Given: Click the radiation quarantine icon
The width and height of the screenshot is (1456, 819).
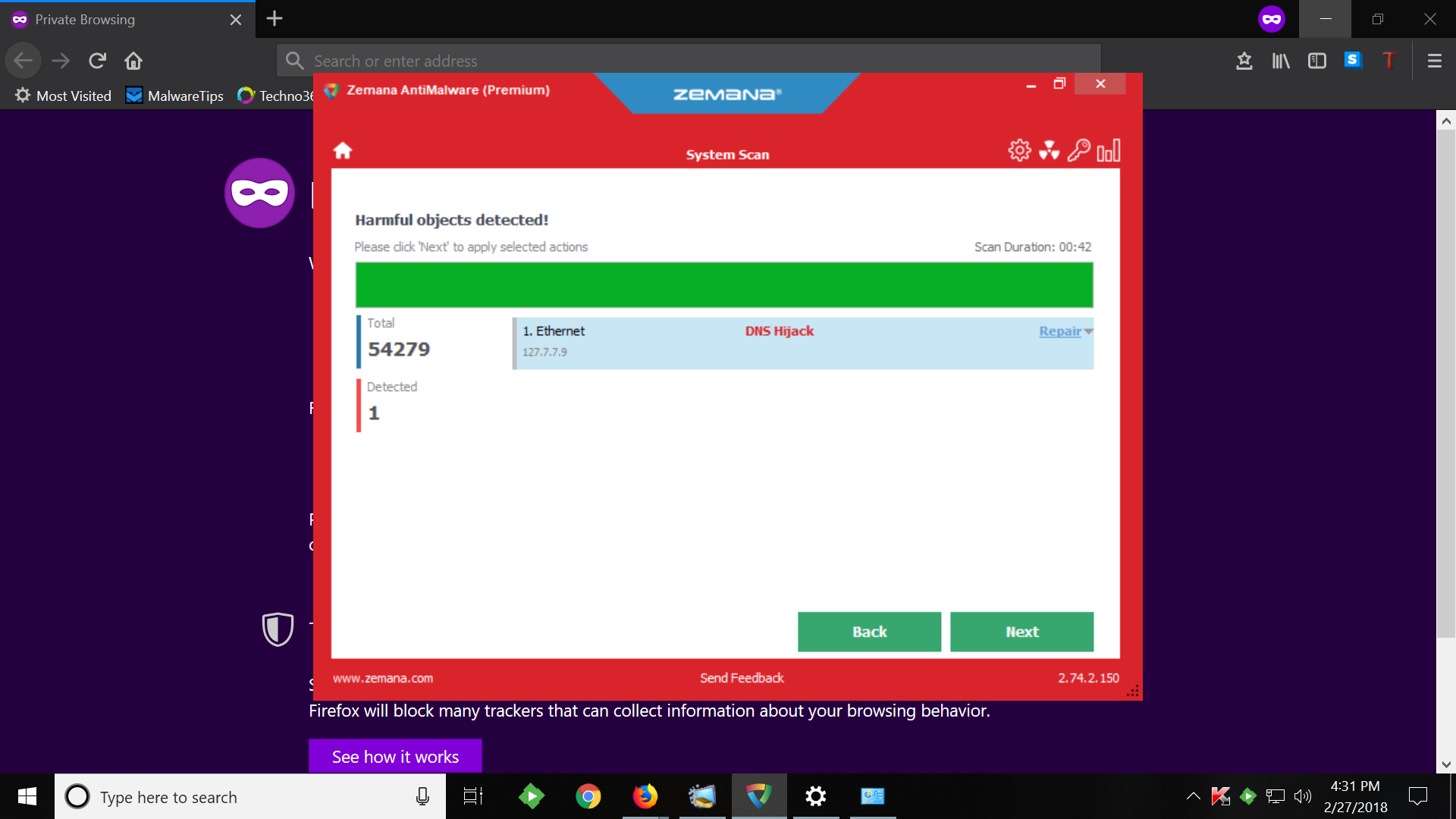Looking at the screenshot, I should coord(1049,150).
